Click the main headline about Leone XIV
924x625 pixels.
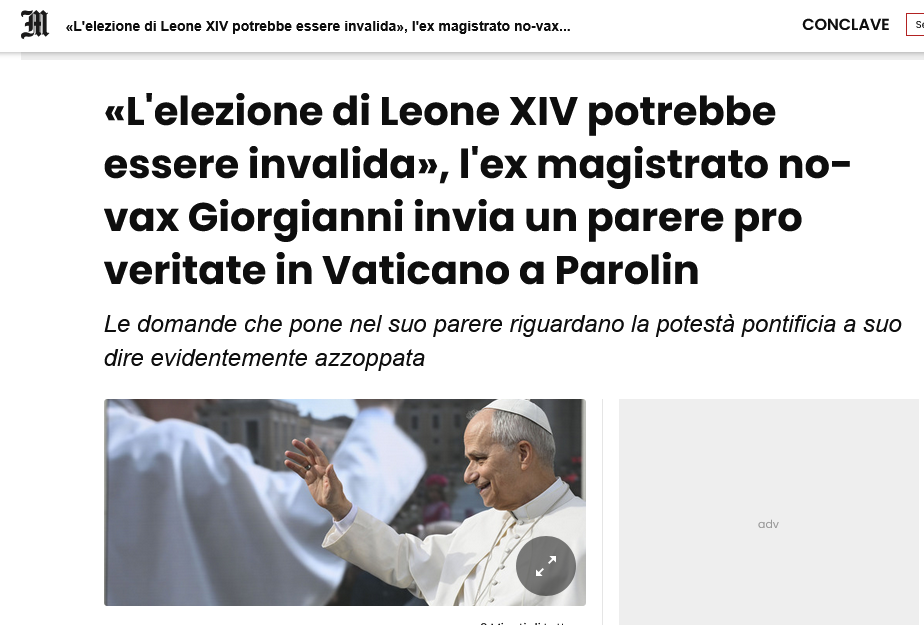pos(477,190)
